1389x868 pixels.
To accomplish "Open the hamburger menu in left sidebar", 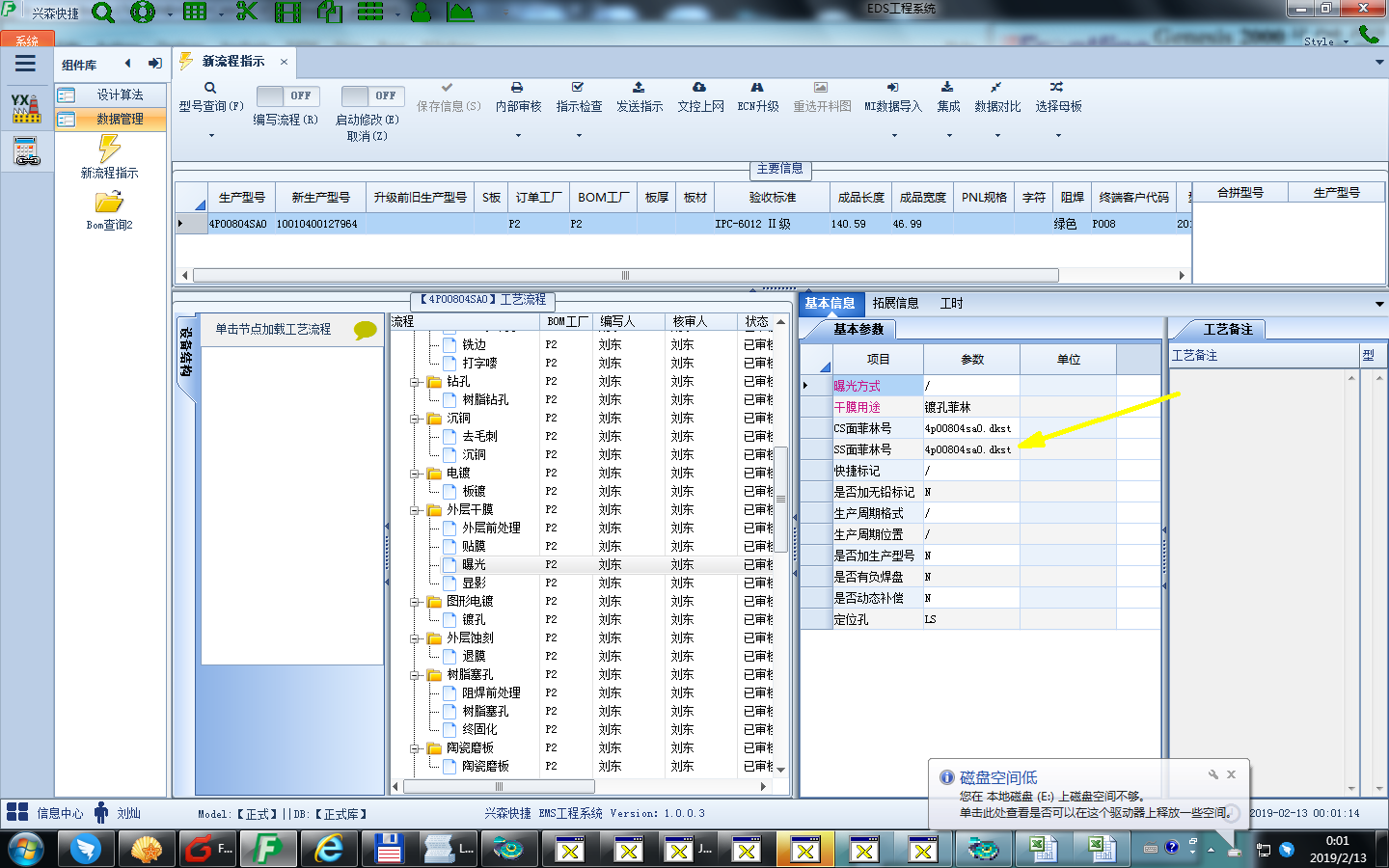I will [x=25, y=64].
